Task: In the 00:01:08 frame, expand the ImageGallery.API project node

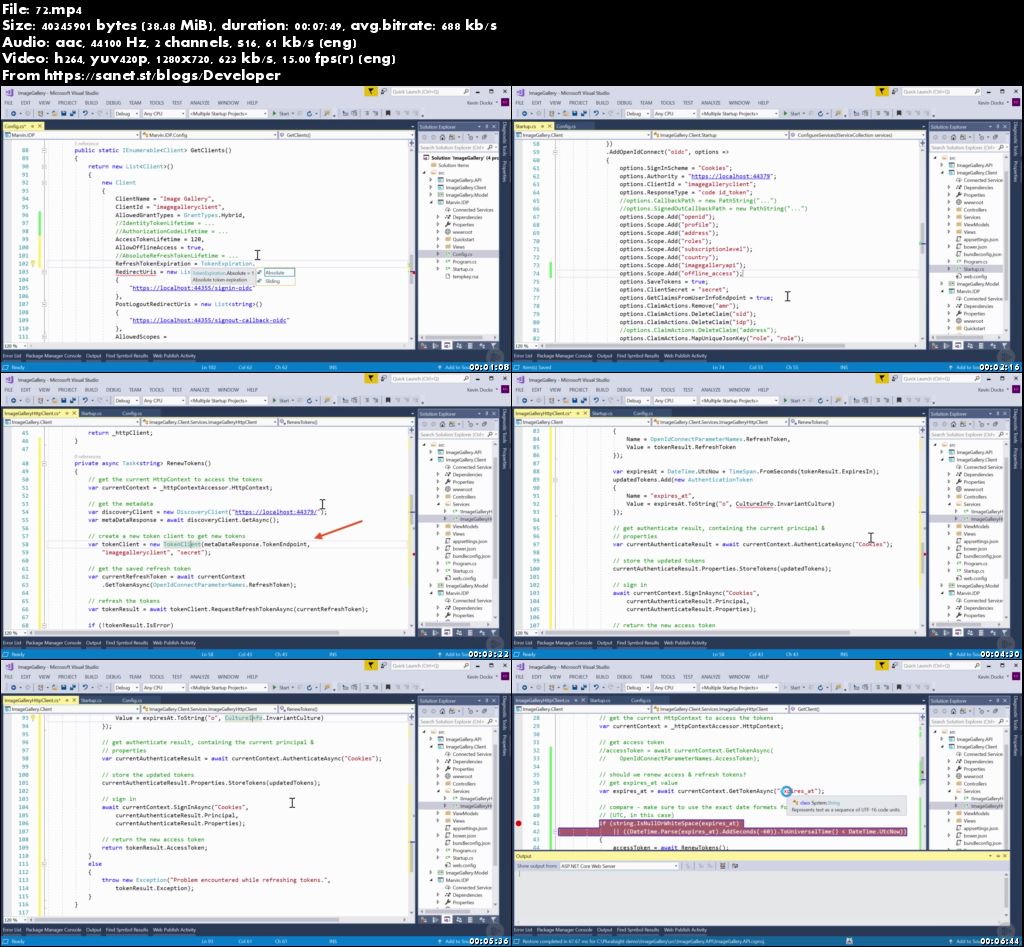Action: [x=430, y=180]
